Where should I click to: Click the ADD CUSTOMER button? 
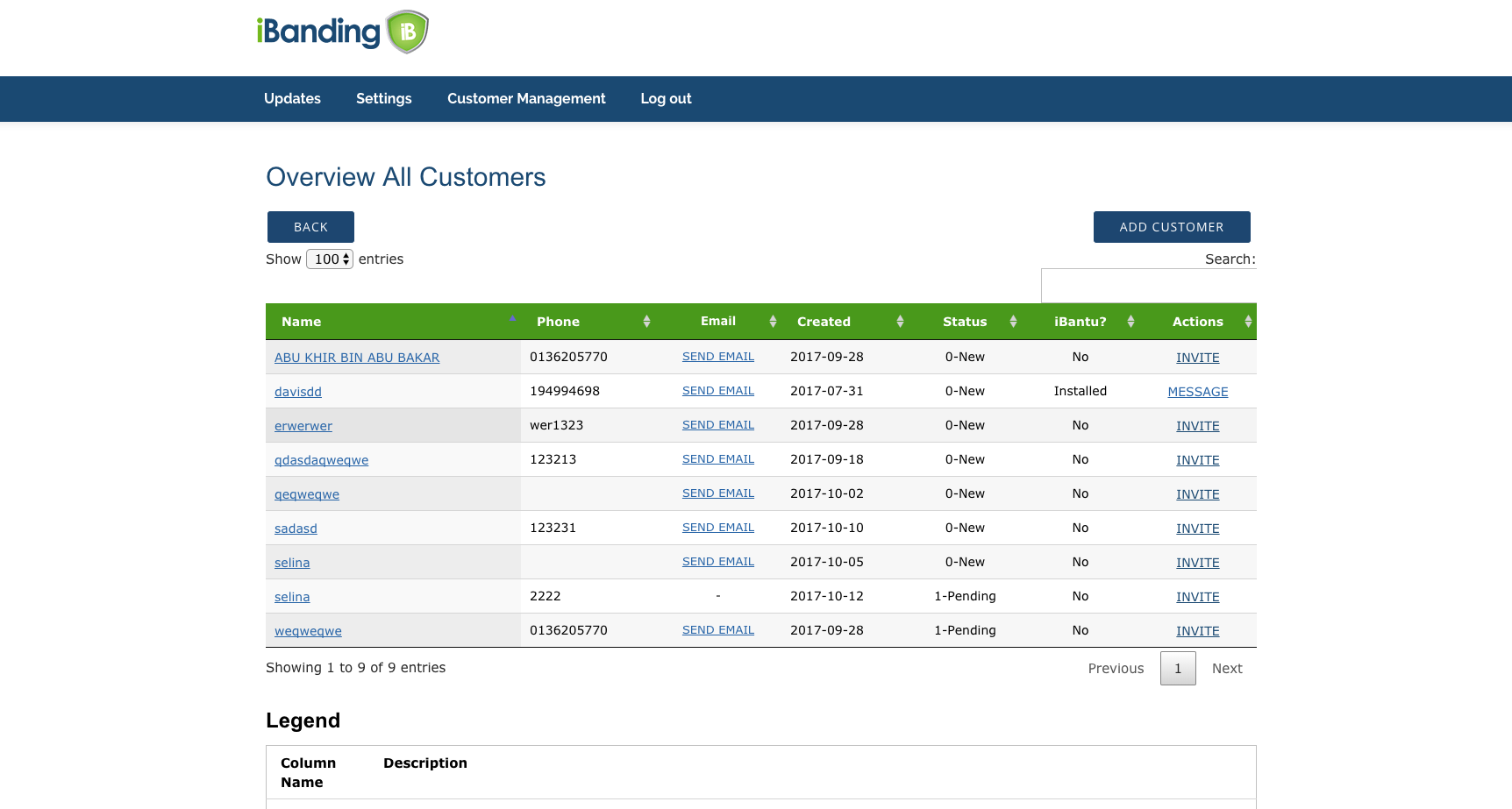pyautogui.click(x=1172, y=227)
